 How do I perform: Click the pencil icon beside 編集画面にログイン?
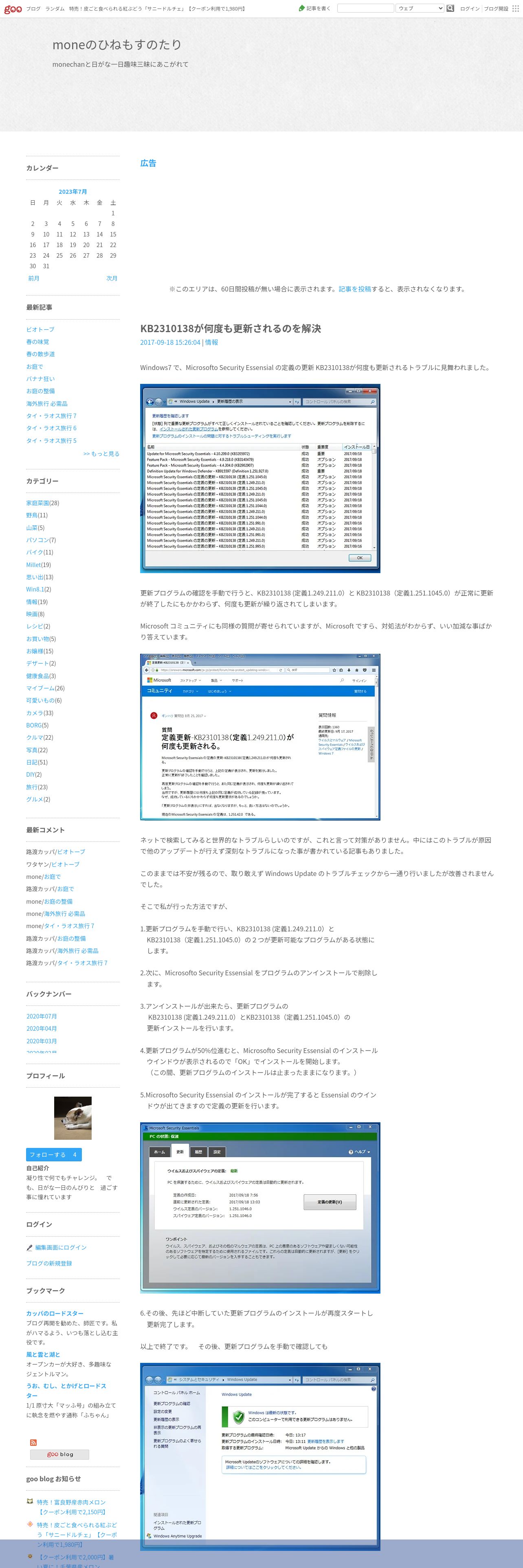tap(29, 1247)
